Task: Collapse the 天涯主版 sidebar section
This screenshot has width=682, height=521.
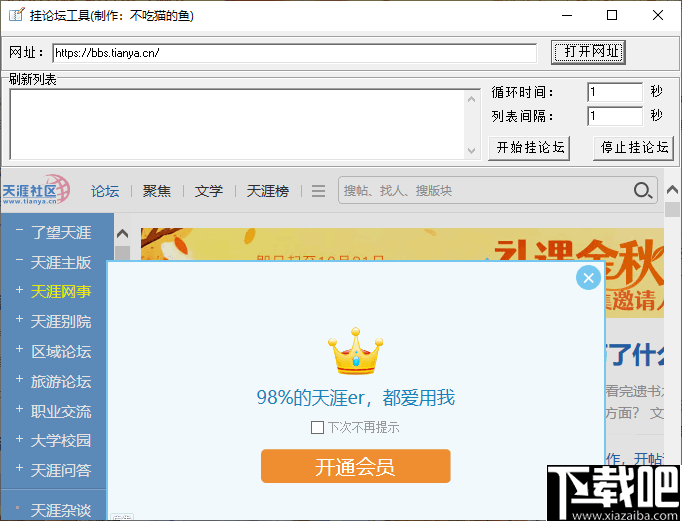Action: tap(20, 260)
